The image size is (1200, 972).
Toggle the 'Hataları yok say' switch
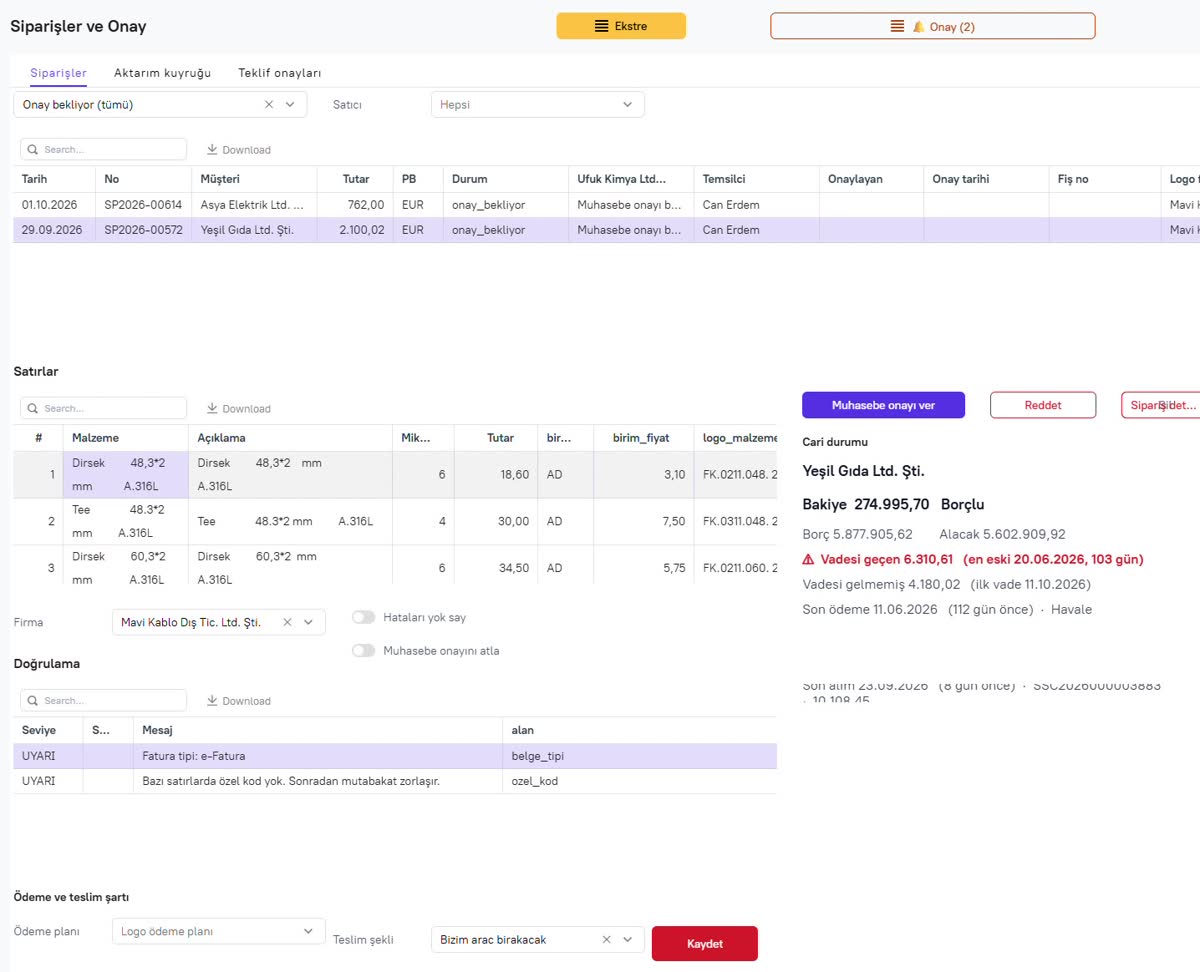point(364,618)
